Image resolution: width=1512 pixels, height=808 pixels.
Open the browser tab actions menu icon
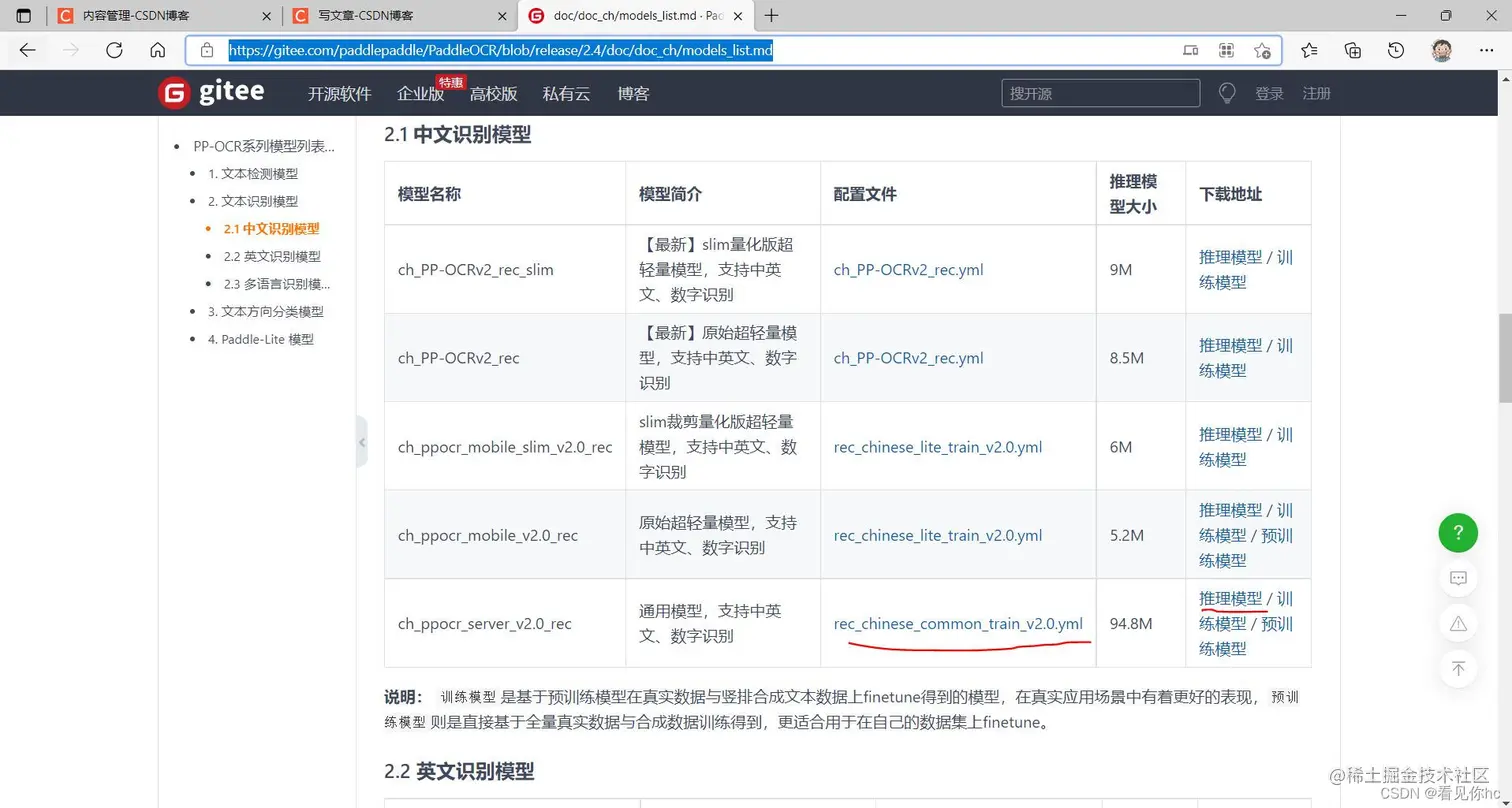(x=24, y=16)
